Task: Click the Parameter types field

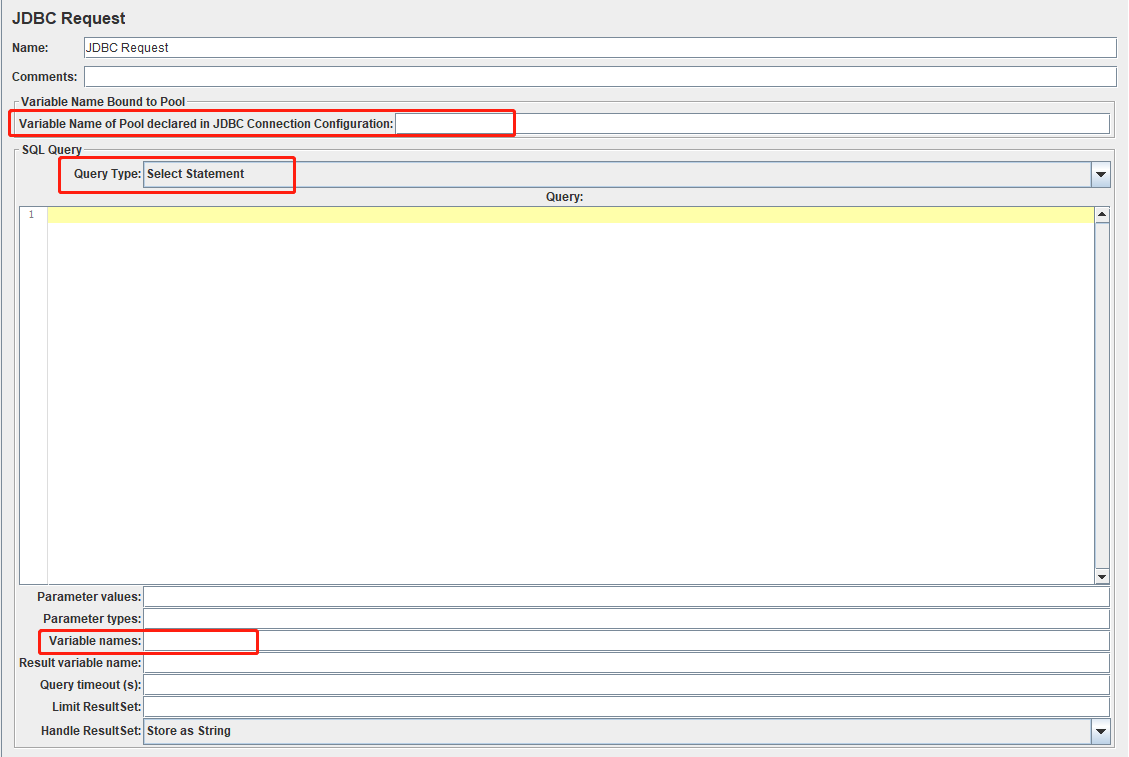Action: [626, 619]
